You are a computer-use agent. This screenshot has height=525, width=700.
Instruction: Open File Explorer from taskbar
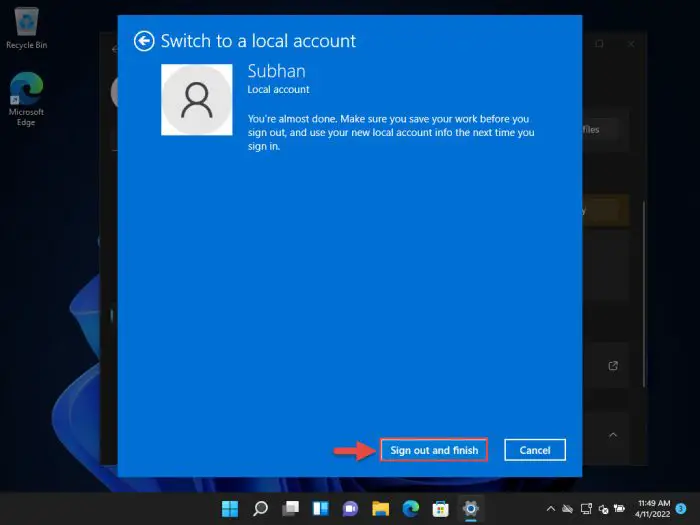click(x=380, y=508)
